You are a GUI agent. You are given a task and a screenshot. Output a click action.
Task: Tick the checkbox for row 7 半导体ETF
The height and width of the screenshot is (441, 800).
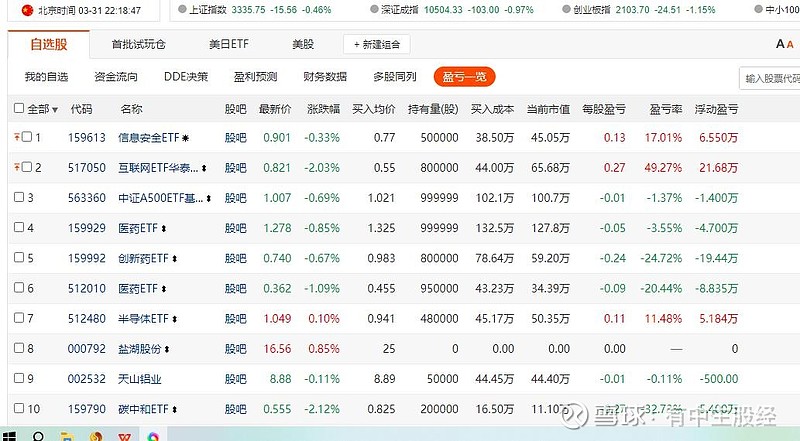19,317
